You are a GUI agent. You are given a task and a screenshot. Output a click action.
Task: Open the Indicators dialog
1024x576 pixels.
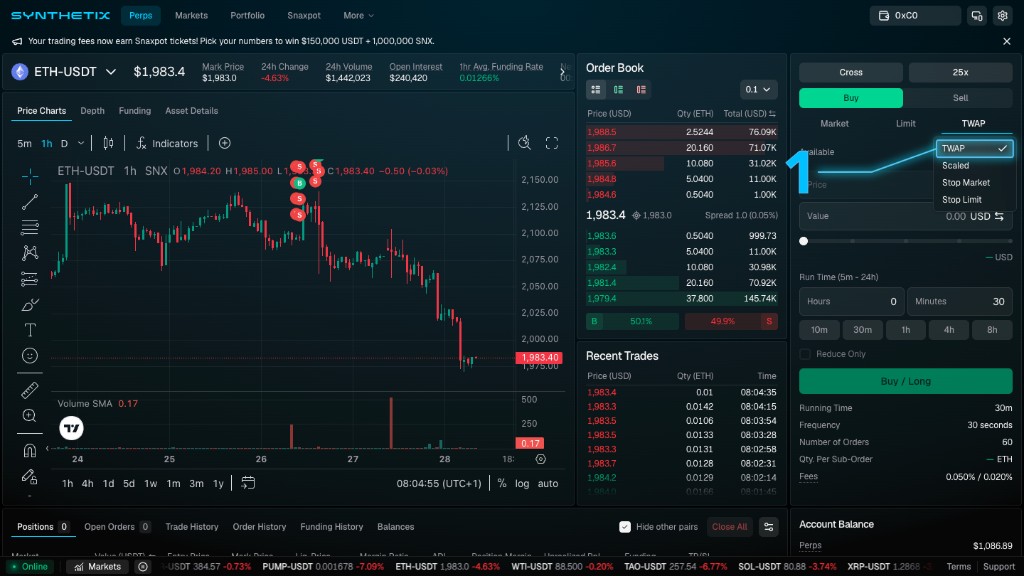(167, 143)
